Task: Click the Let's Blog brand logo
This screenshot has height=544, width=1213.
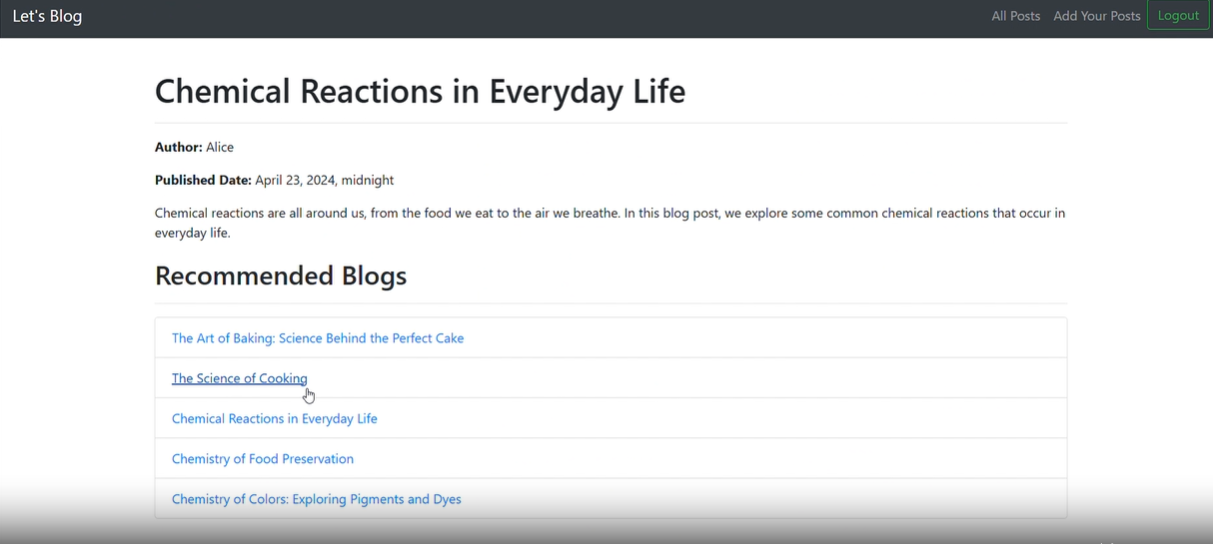Action: tap(47, 16)
